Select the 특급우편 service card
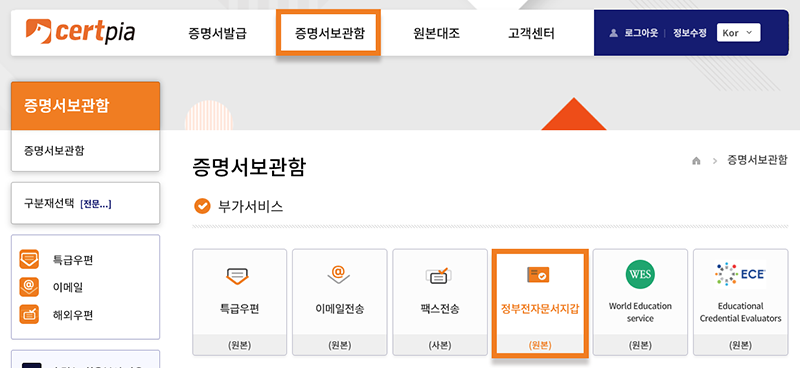The image size is (800, 368). (x=239, y=302)
